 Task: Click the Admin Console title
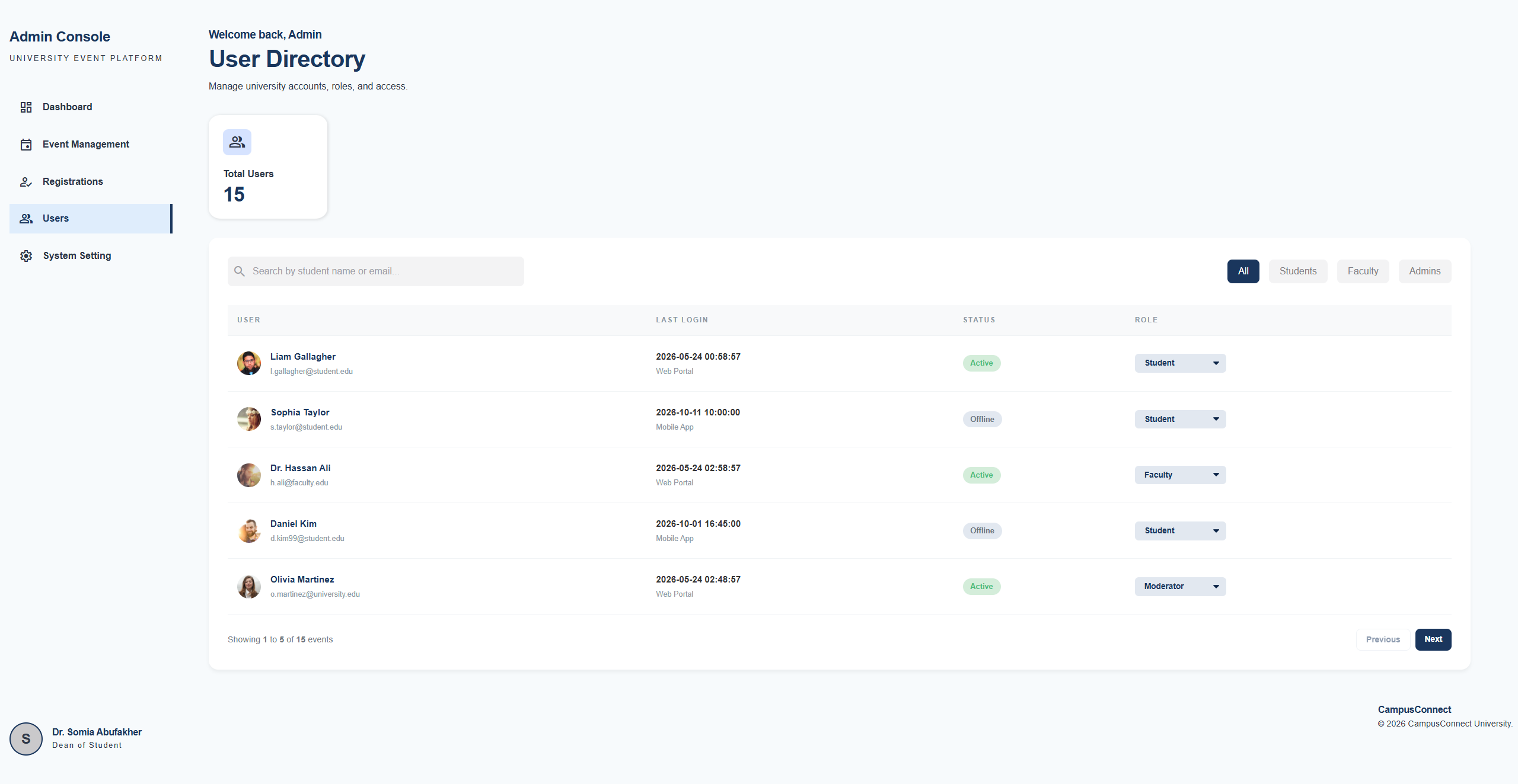click(60, 37)
